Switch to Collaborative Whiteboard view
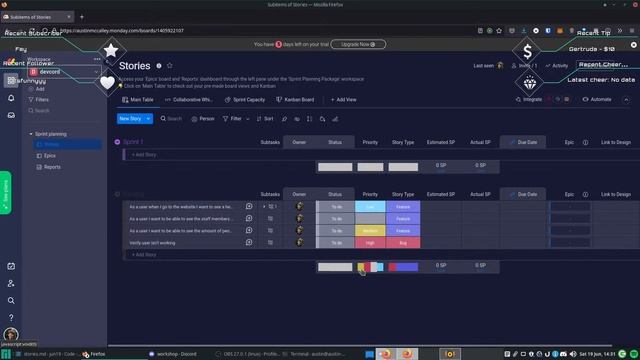Screen dimensions: 640x360 189,100
